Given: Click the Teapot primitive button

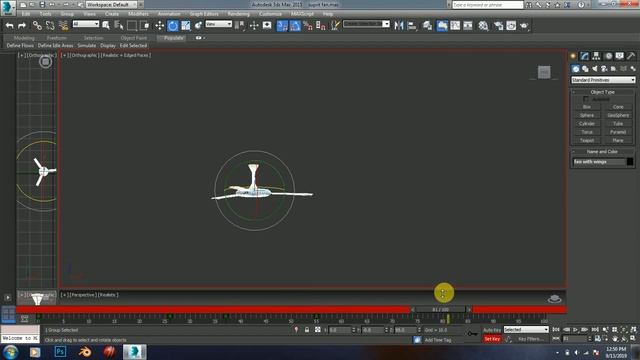Looking at the screenshot, I should pos(587,140).
